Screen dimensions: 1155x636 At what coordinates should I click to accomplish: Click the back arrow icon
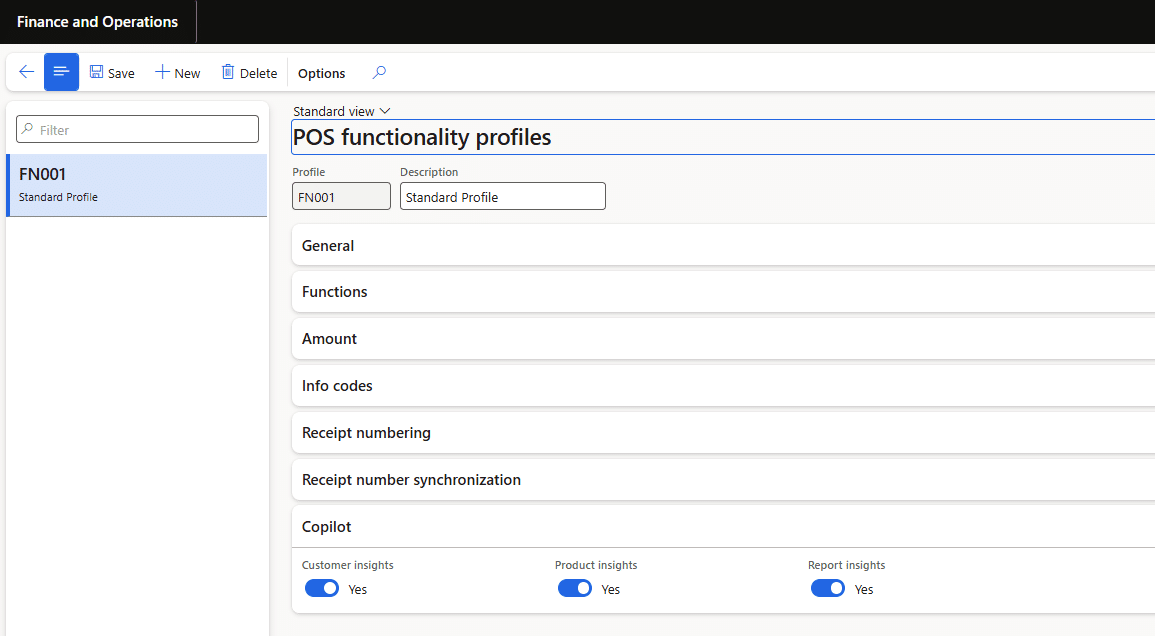coord(26,72)
